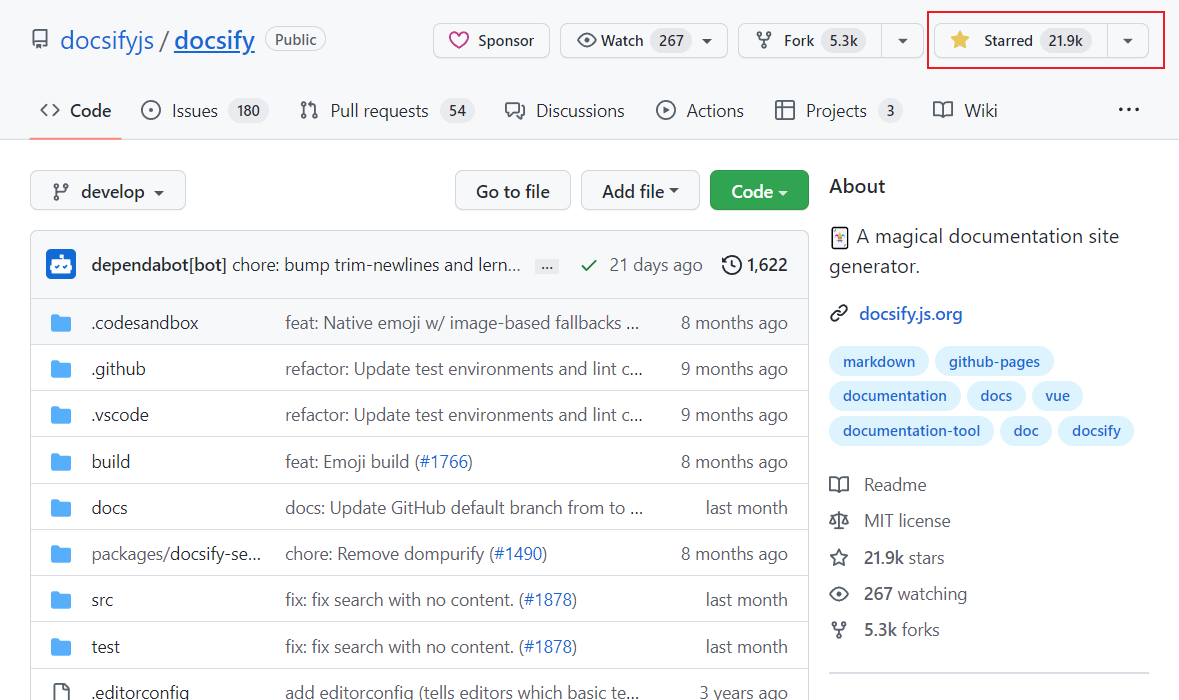Click the Go to file button
The image size is (1179, 700).
[513, 191]
